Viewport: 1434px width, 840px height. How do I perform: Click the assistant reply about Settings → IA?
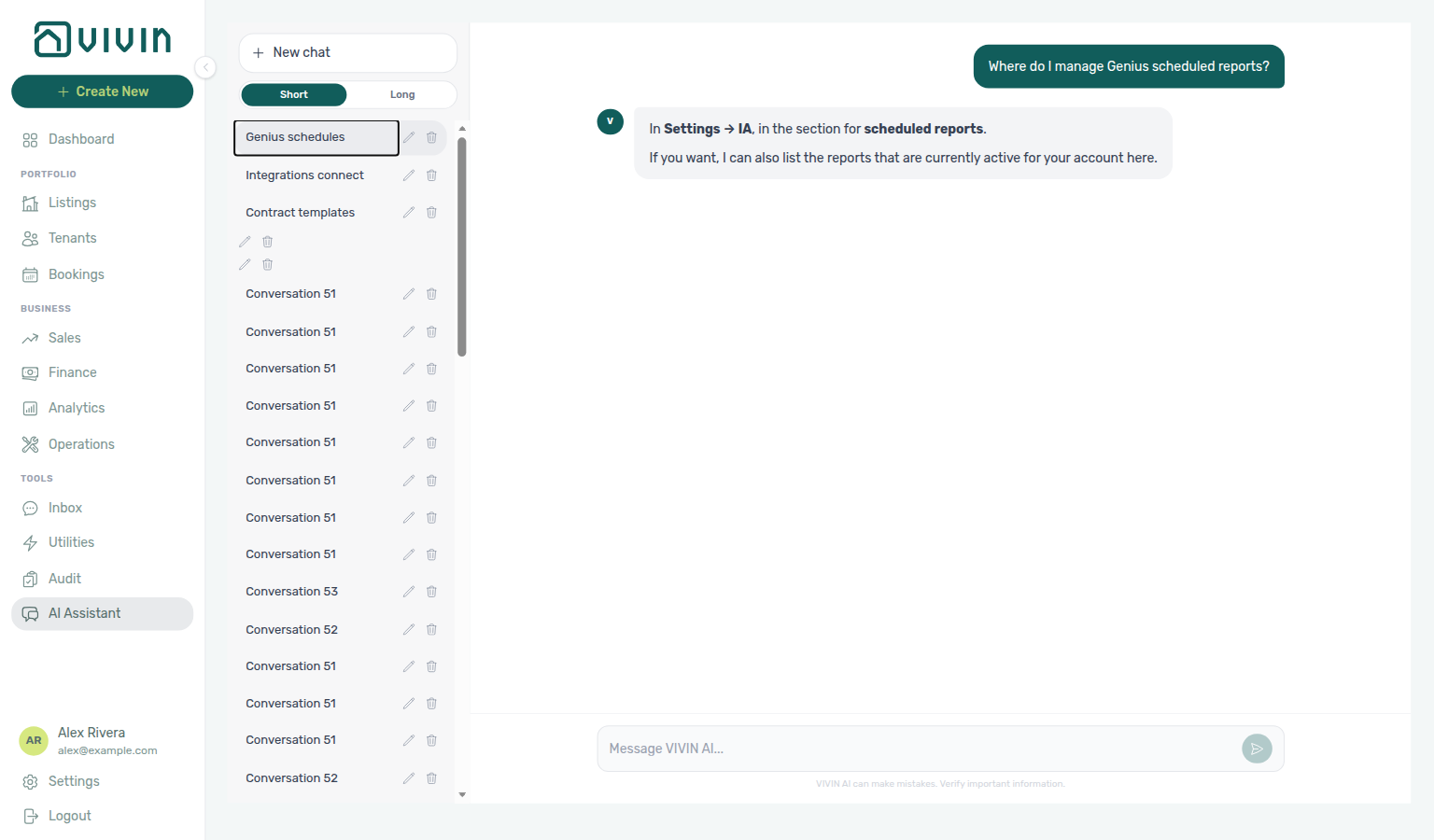(x=903, y=143)
